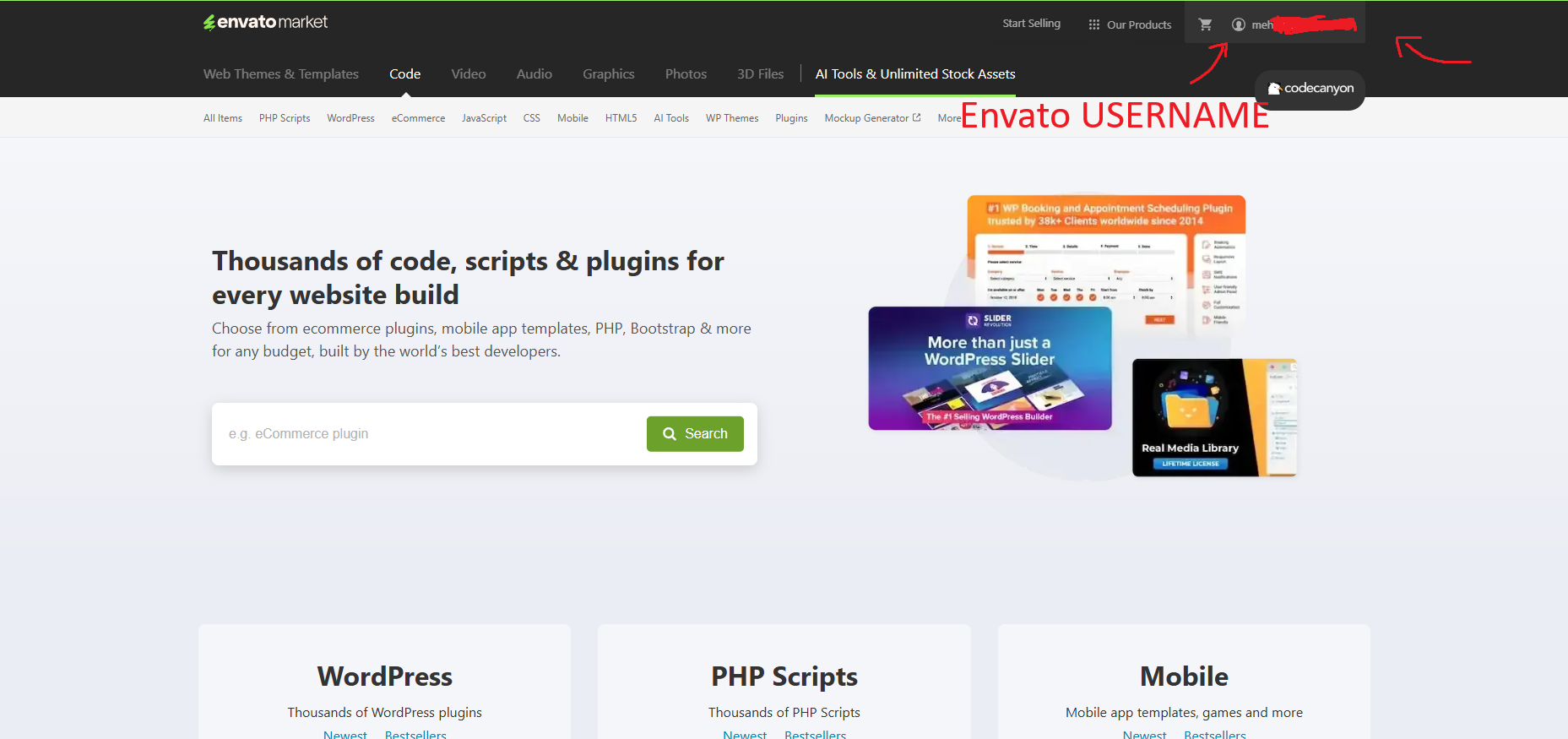Open Web Themes & Templates tab
This screenshot has height=739, width=1568.
(281, 73)
